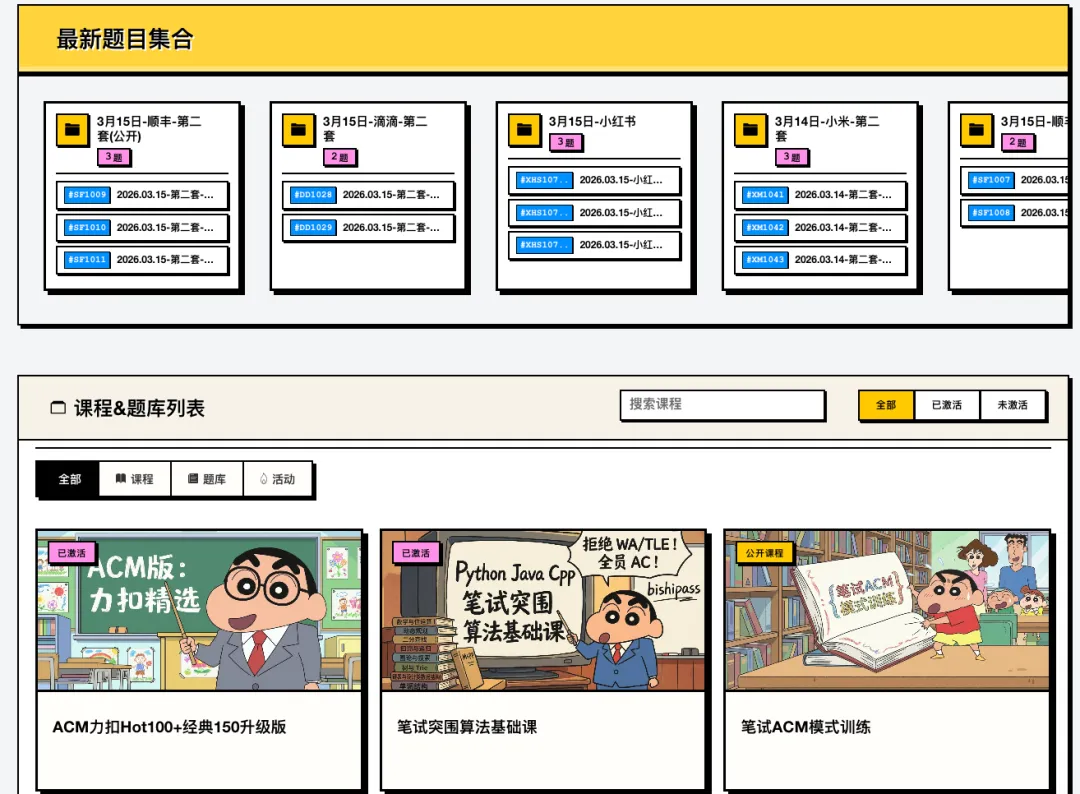Click problem text next to #DD1028
The height and width of the screenshot is (794, 1080).
click(391, 195)
